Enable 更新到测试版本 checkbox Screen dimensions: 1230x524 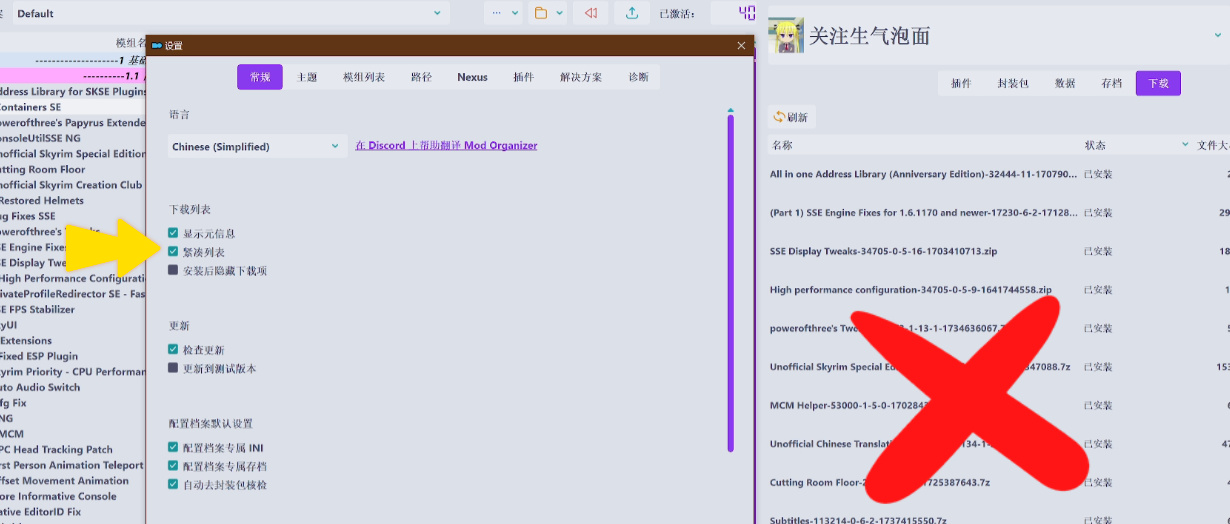(x=173, y=368)
